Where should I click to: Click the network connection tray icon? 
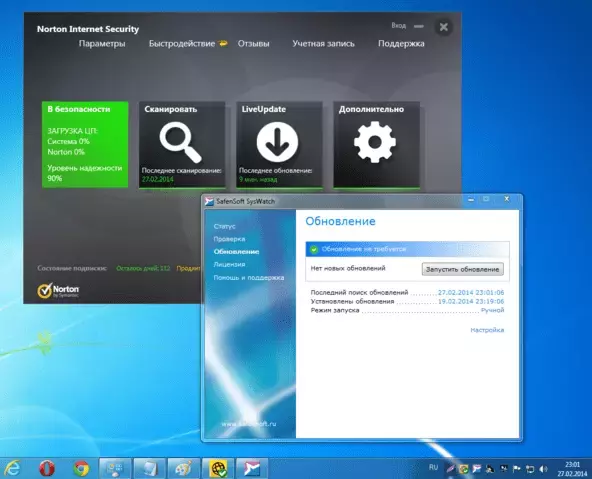(x=530, y=469)
